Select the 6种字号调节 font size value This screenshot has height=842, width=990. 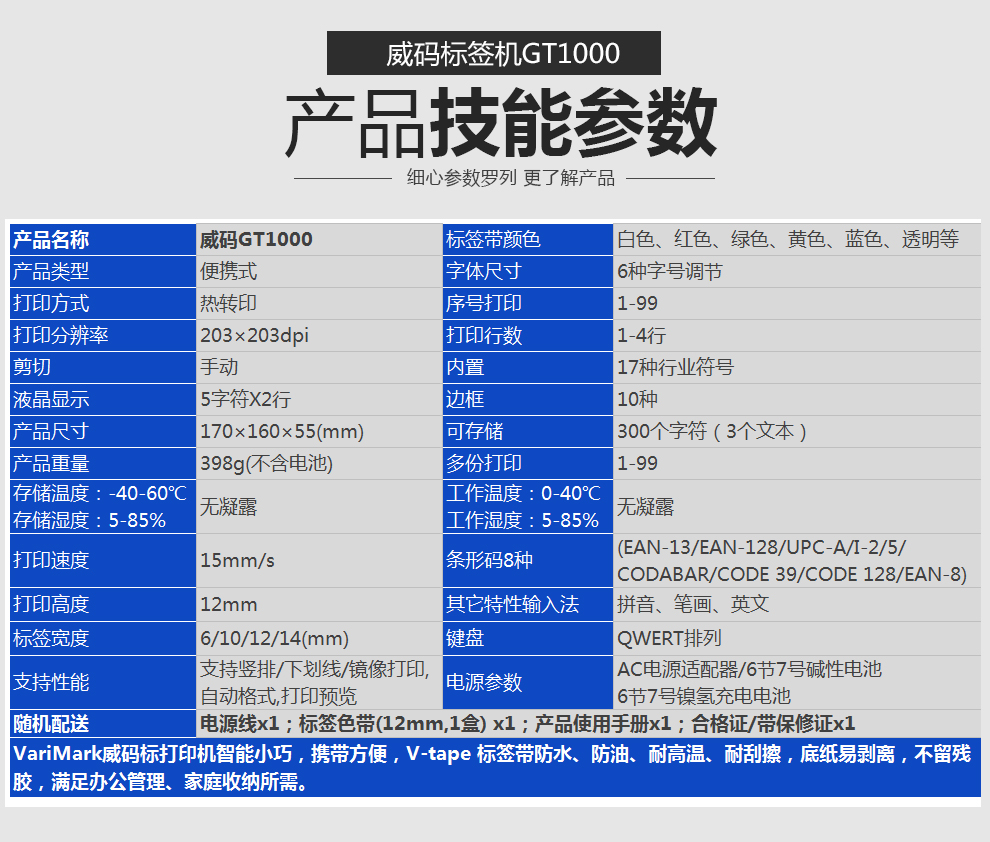pos(669,272)
